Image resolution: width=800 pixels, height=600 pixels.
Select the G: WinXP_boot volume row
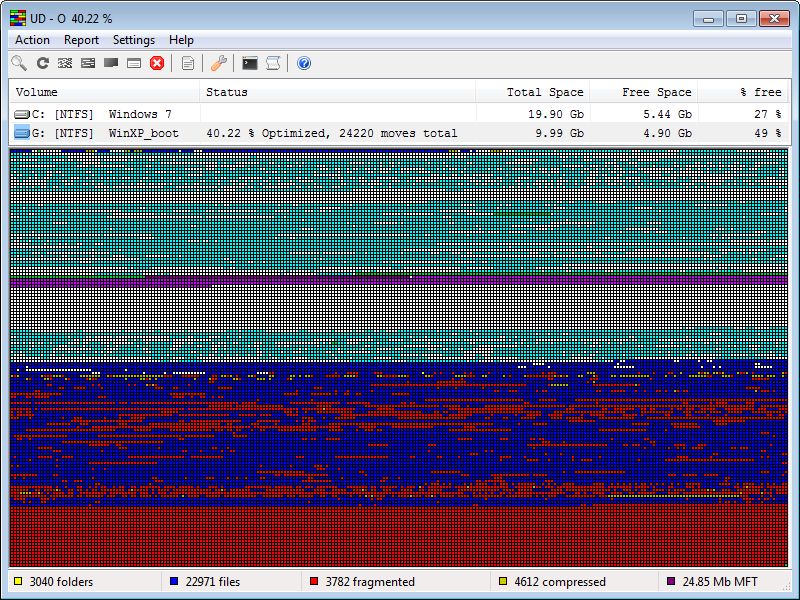[100, 133]
